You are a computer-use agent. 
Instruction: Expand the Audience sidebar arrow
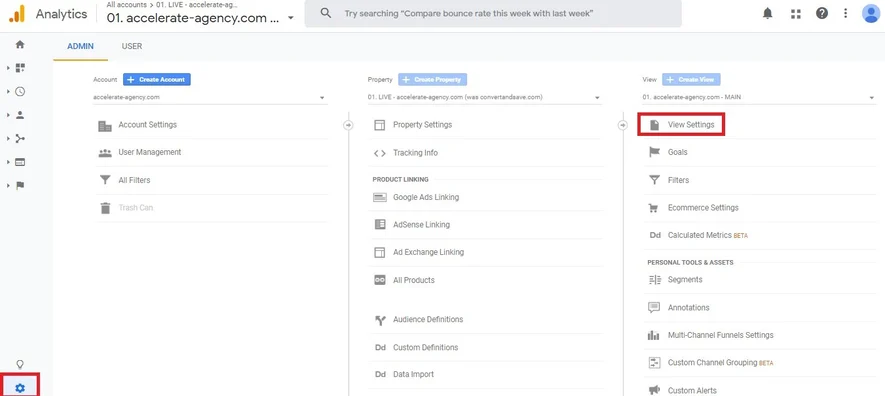(x=8, y=115)
